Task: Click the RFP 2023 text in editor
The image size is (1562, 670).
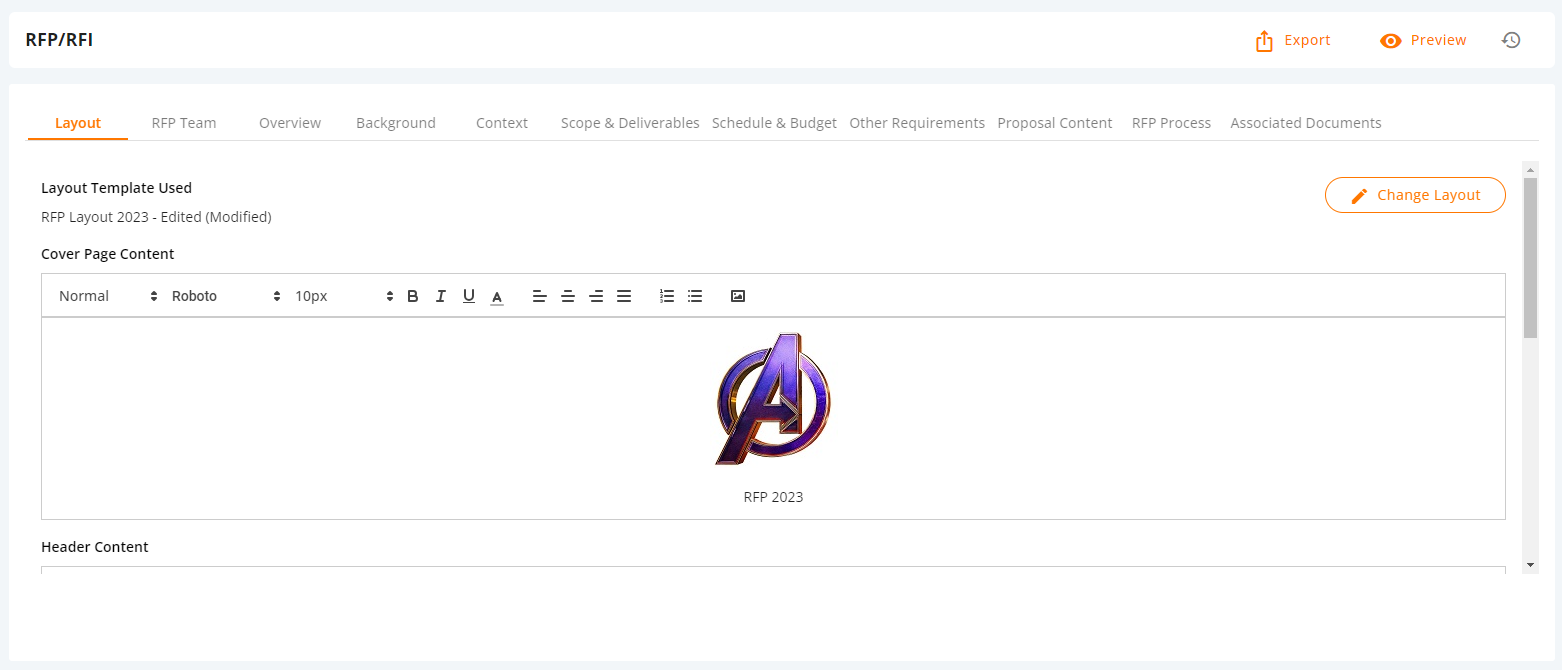Action: click(x=773, y=497)
